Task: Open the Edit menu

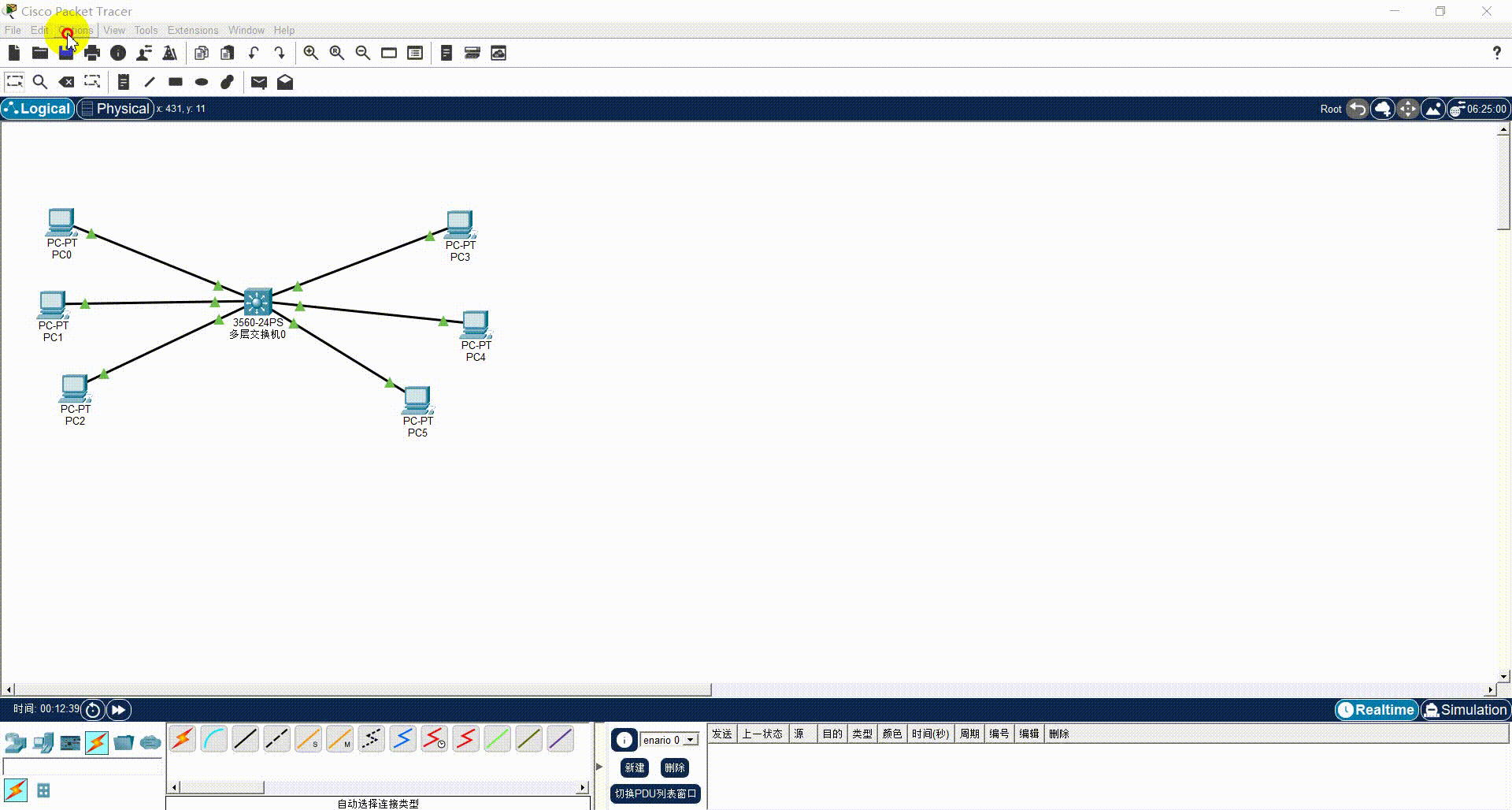Action: tap(39, 30)
